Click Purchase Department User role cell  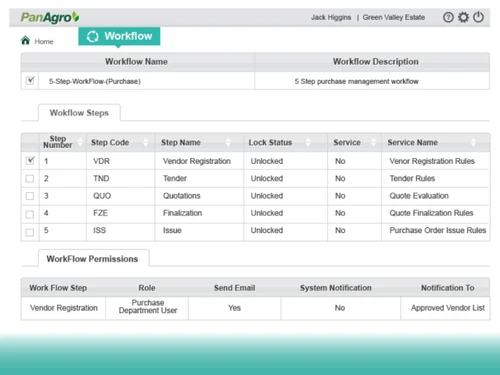(x=148, y=307)
